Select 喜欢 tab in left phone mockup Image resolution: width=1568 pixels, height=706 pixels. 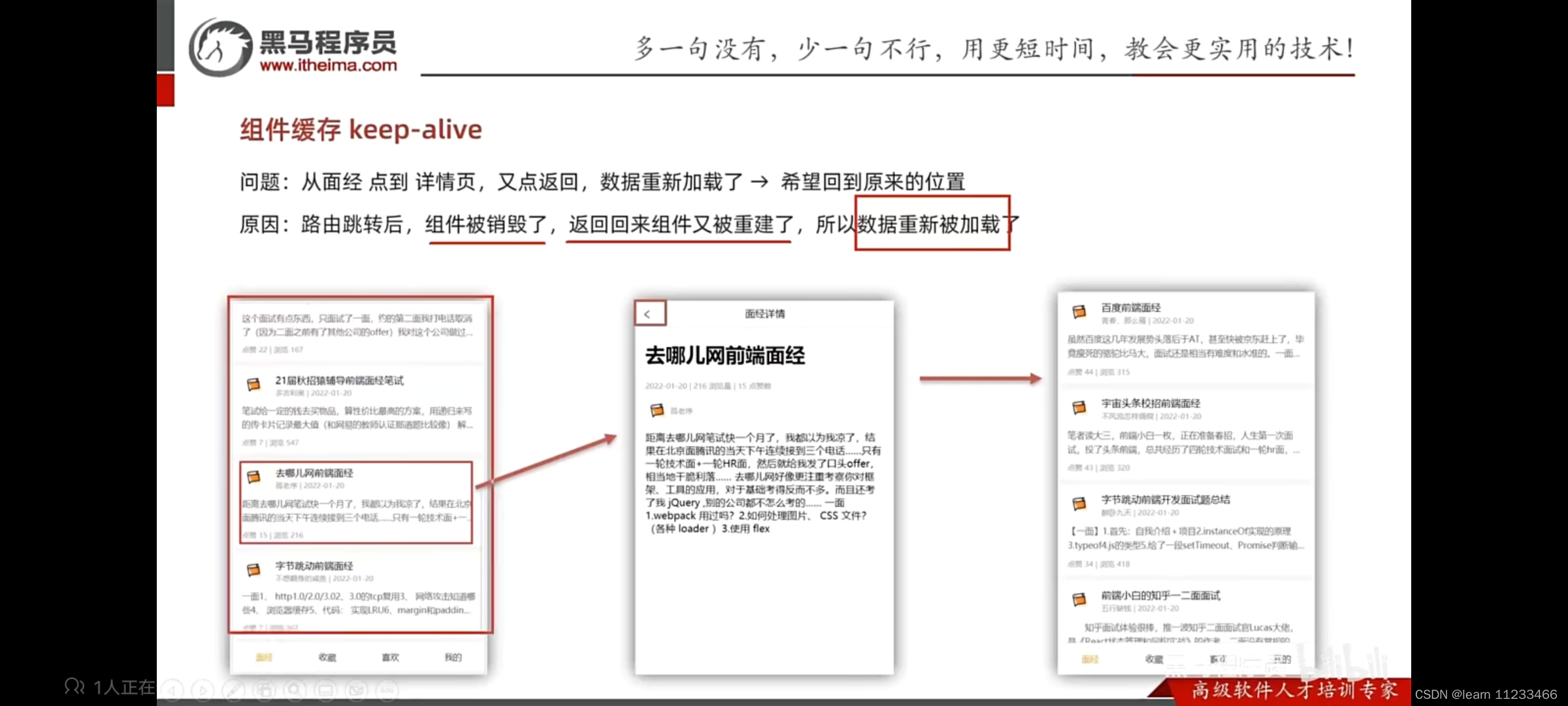[390, 657]
